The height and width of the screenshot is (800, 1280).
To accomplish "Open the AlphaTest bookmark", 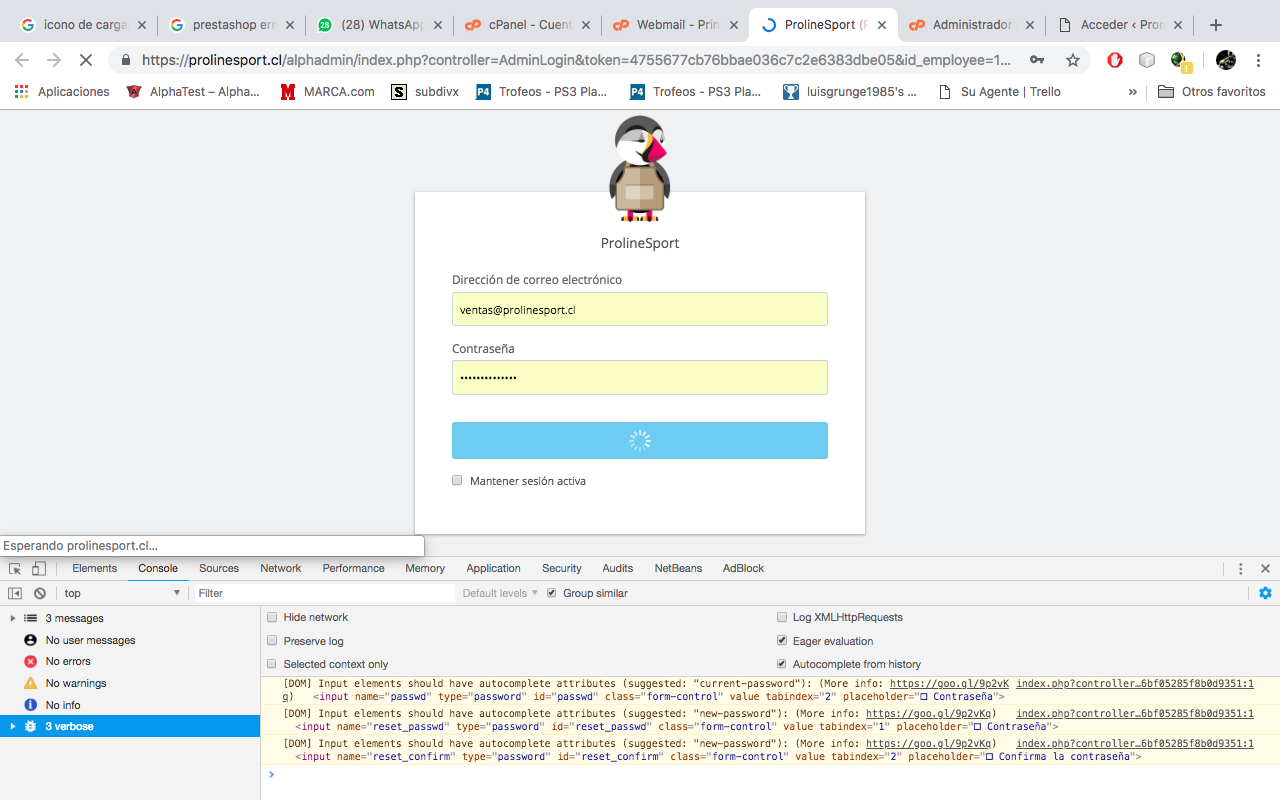I will (193, 92).
